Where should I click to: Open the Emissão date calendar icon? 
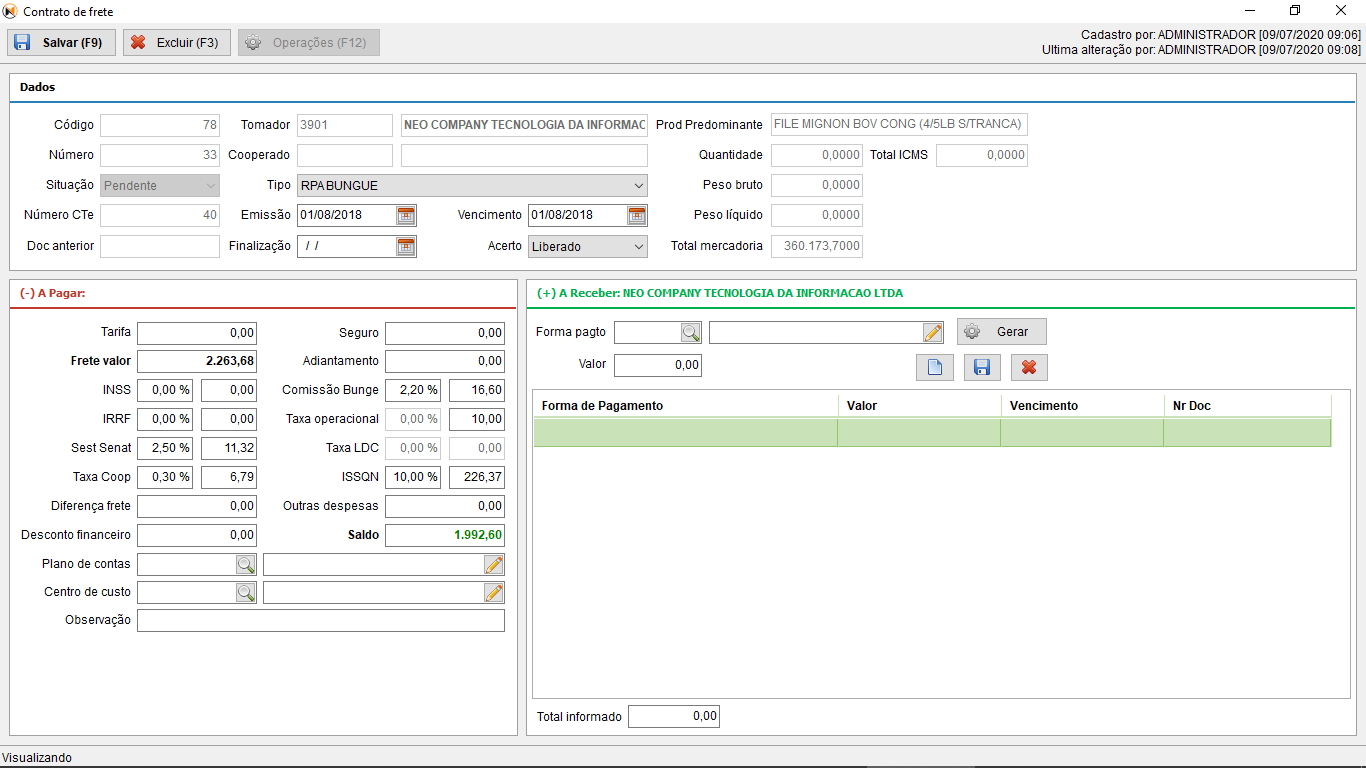click(405, 215)
